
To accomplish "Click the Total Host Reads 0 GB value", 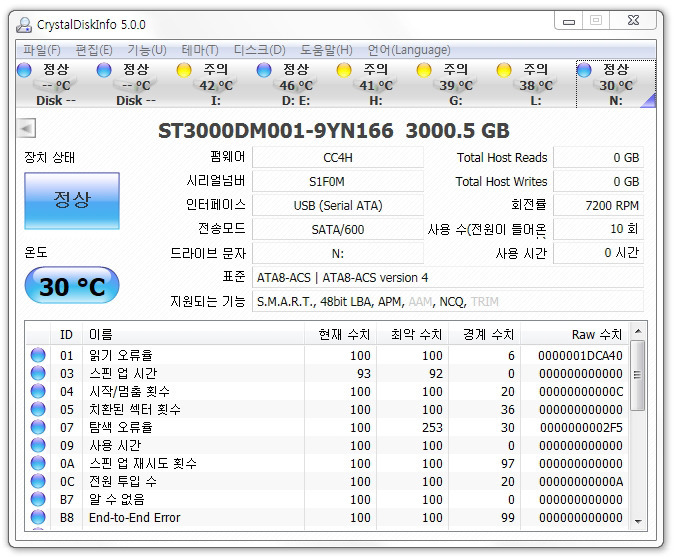I will pyautogui.click(x=598, y=158).
